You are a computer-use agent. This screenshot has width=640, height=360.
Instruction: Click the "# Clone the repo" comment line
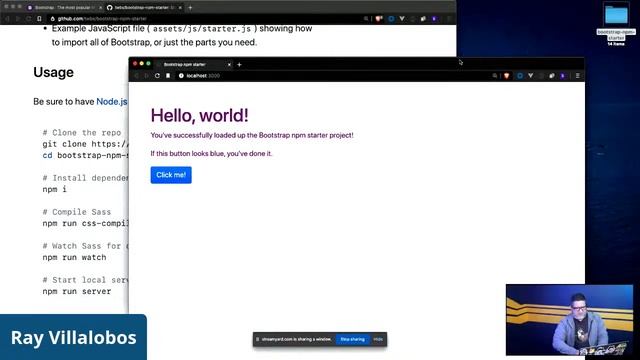point(82,133)
